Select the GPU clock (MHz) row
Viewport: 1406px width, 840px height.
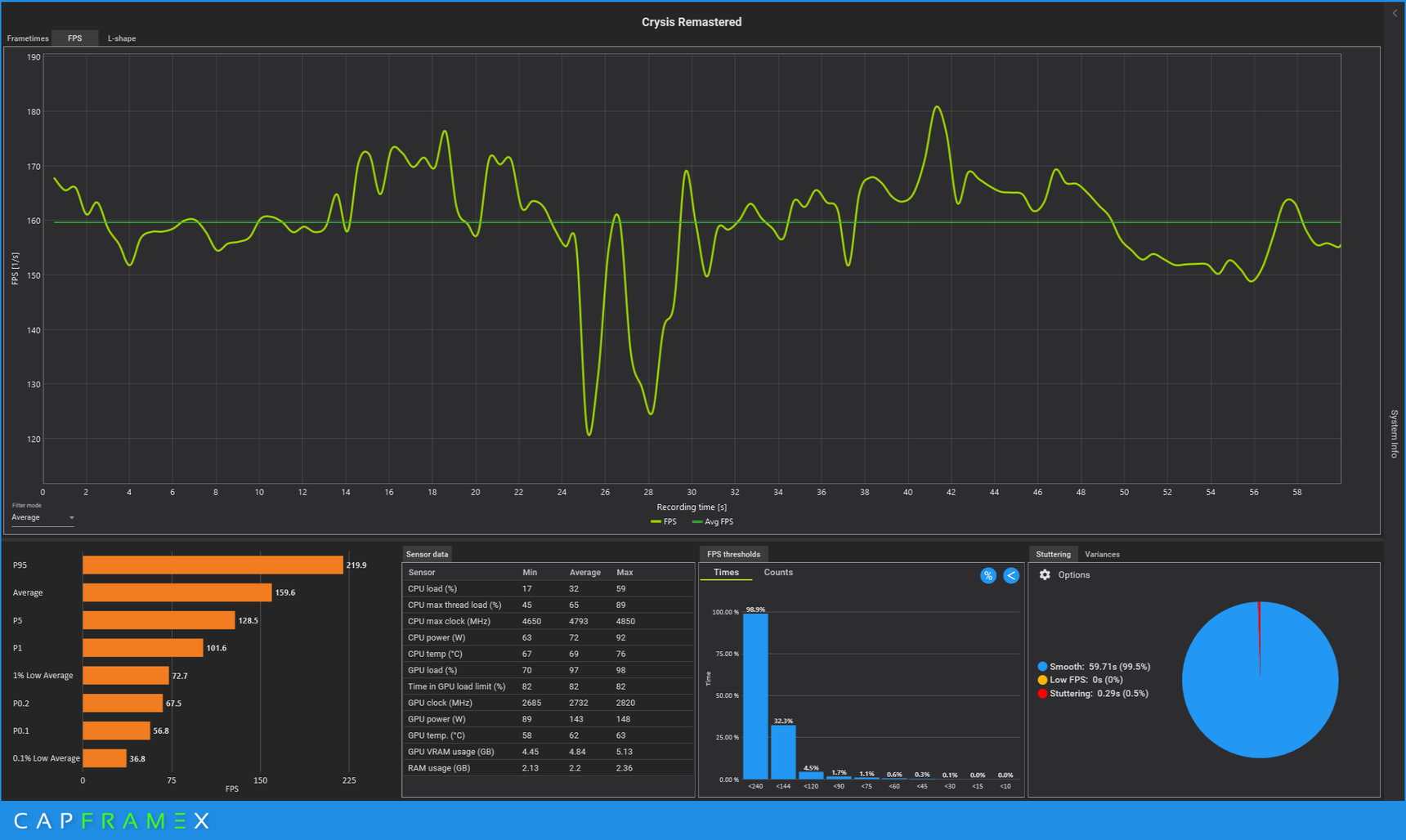(x=549, y=703)
